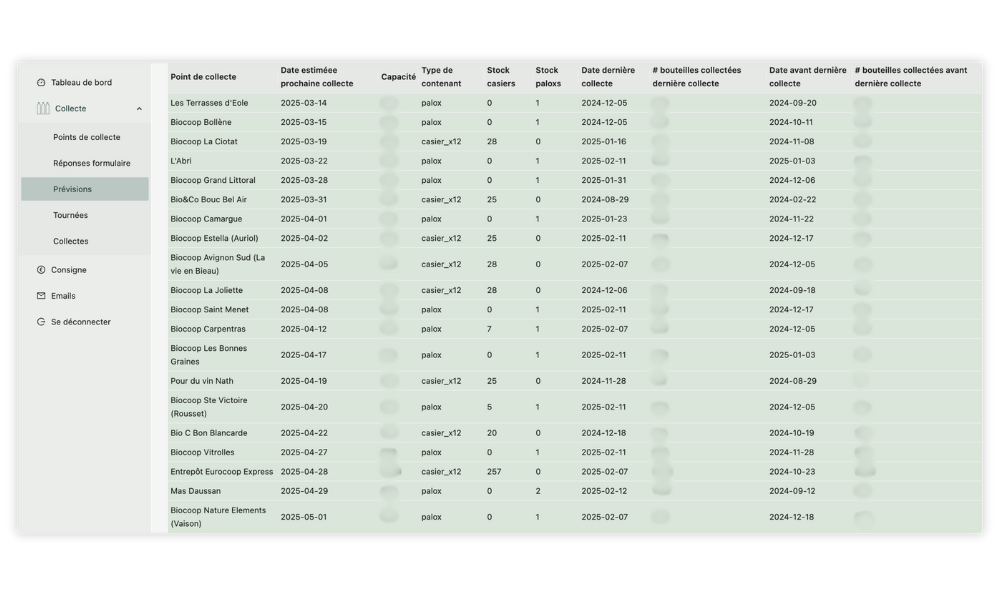Open Réponses formulaire page
1000x600 pixels.
pos(92,163)
